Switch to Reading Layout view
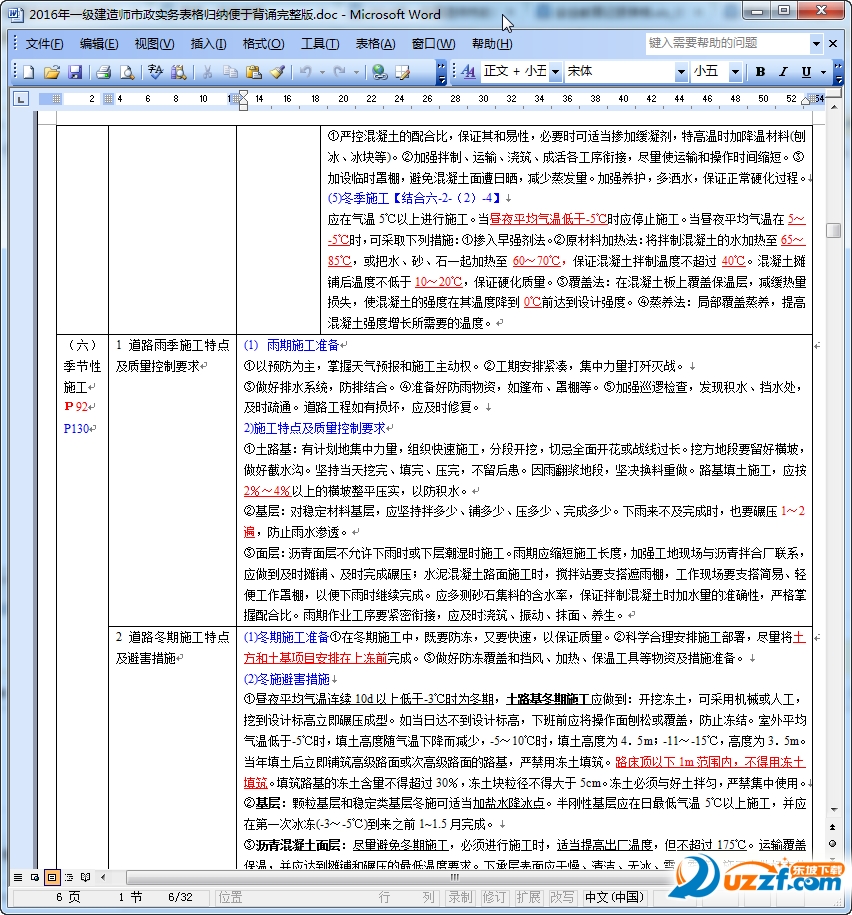 [x=86, y=877]
